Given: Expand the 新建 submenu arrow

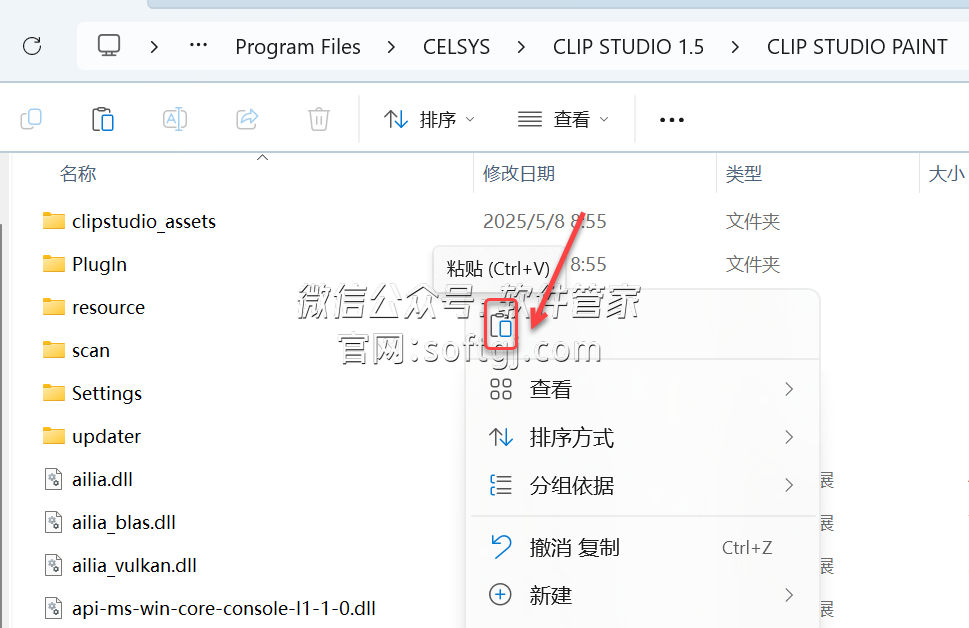Looking at the screenshot, I should pos(789,595).
